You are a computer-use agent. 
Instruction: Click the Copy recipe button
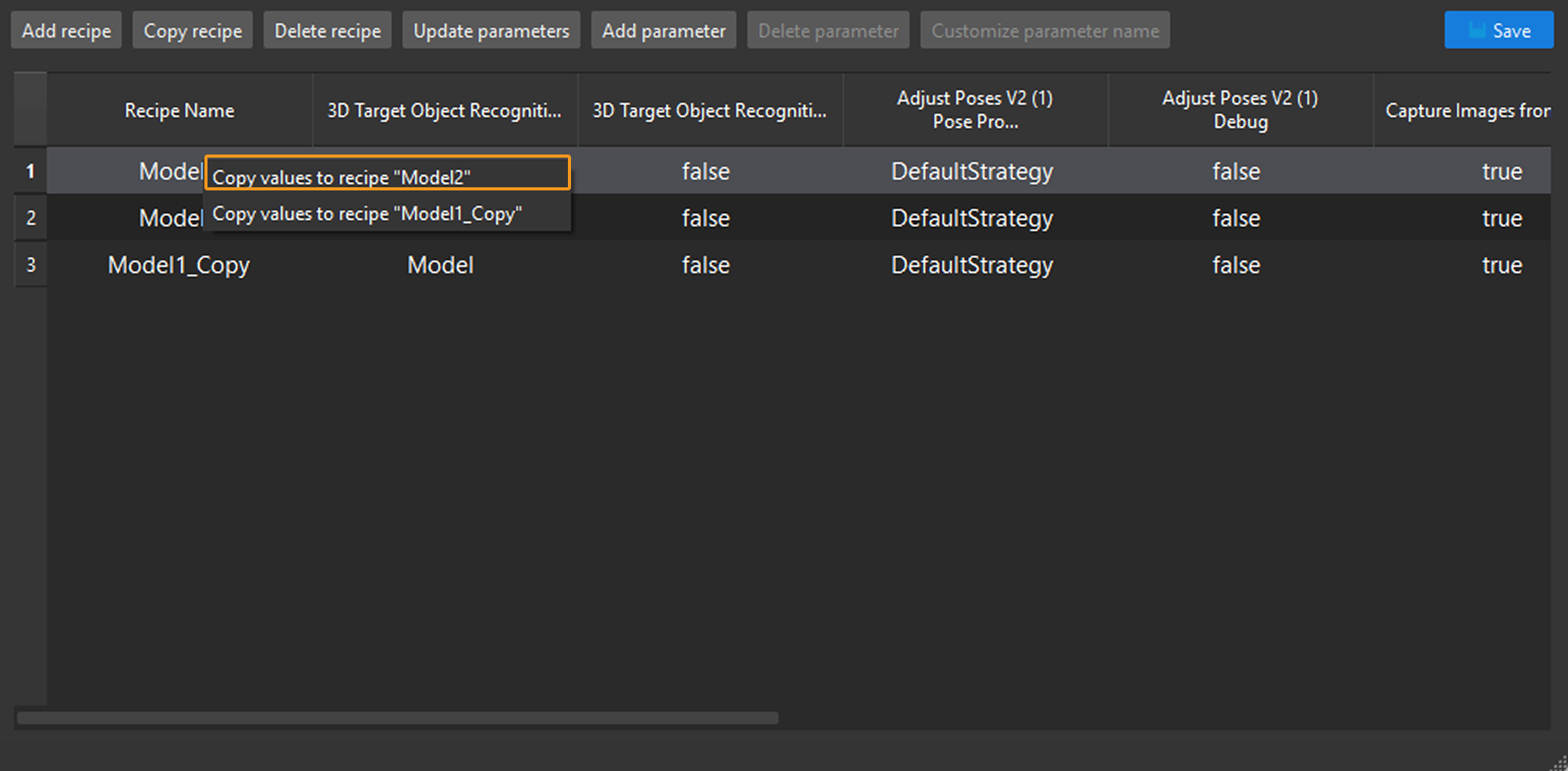(192, 30)
